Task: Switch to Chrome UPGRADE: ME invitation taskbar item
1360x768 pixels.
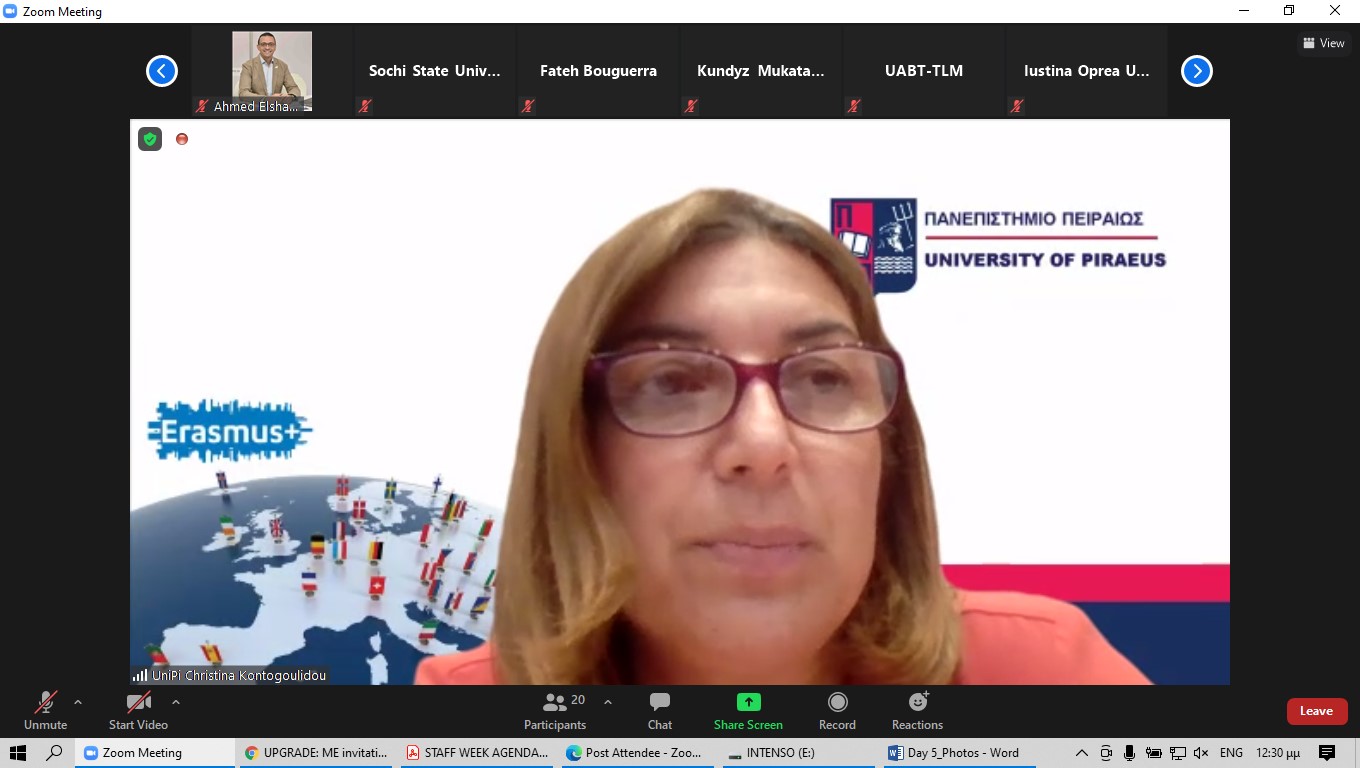Action: (x=316, y=753)
